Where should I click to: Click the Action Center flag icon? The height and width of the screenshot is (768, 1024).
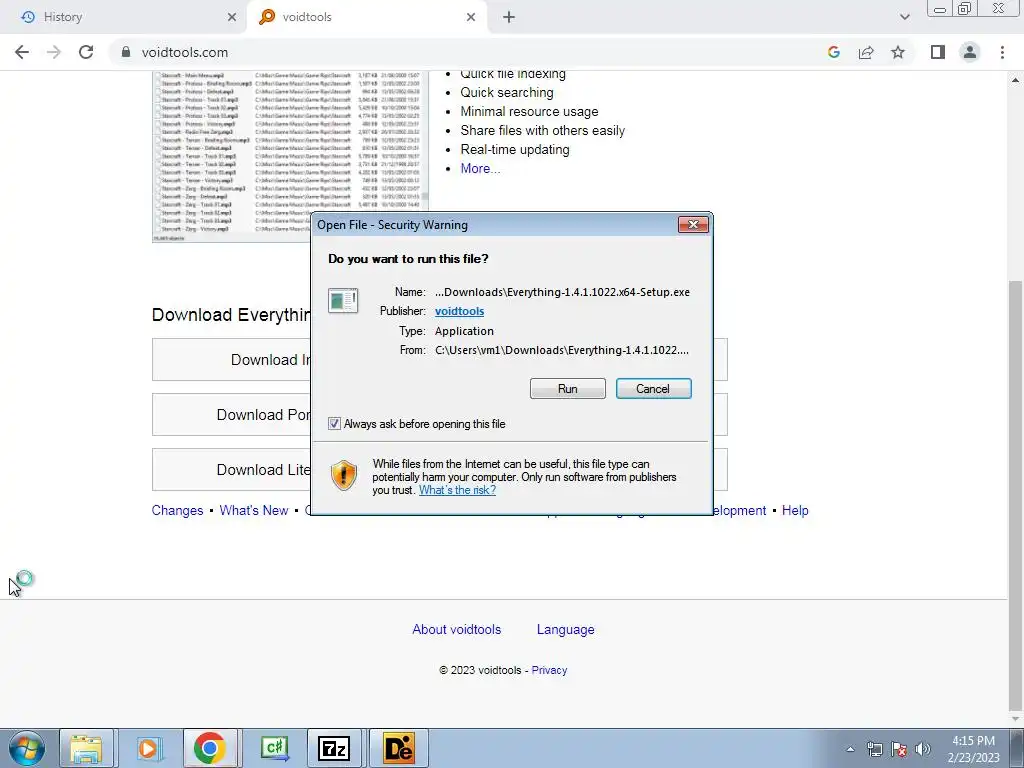point(899,749)
